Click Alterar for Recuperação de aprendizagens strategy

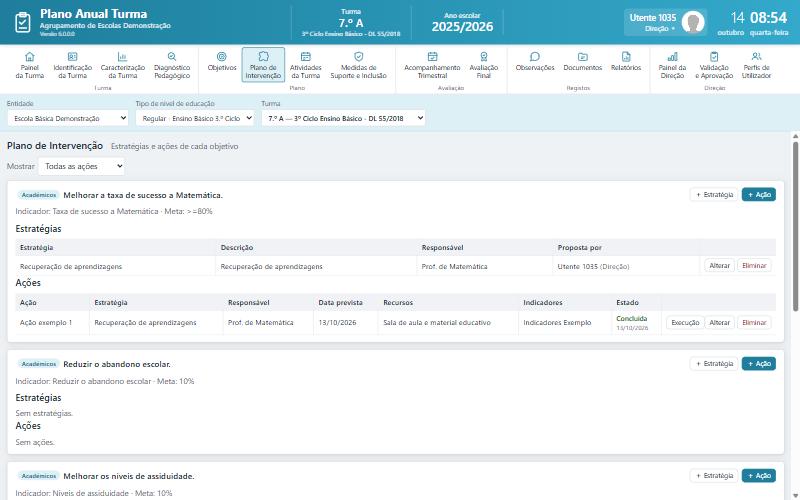pos(719,266)
